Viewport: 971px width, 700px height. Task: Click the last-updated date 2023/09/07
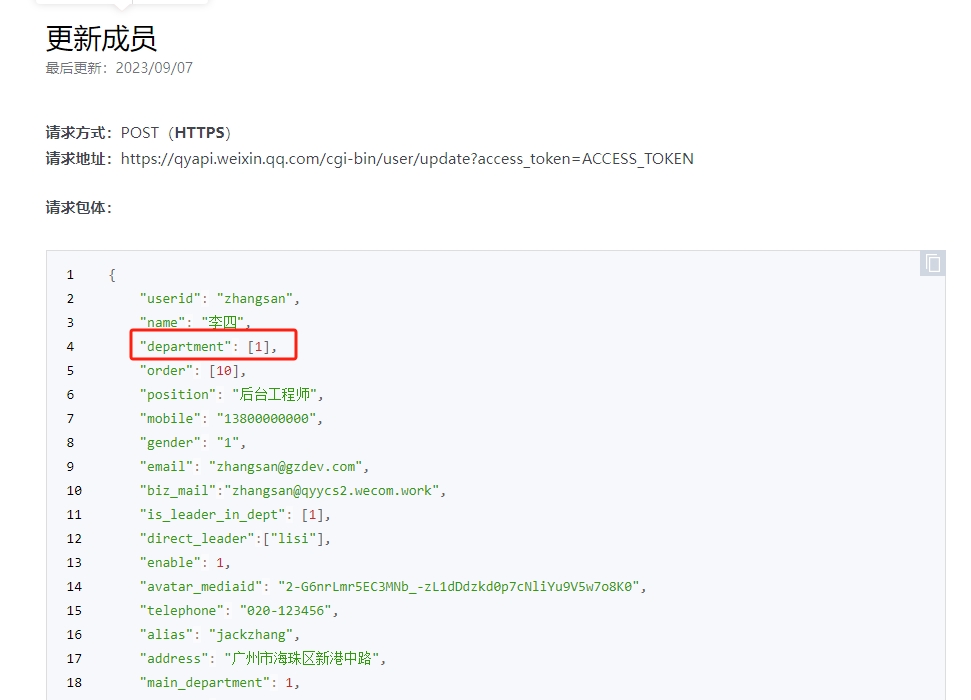tap(154, 68)
